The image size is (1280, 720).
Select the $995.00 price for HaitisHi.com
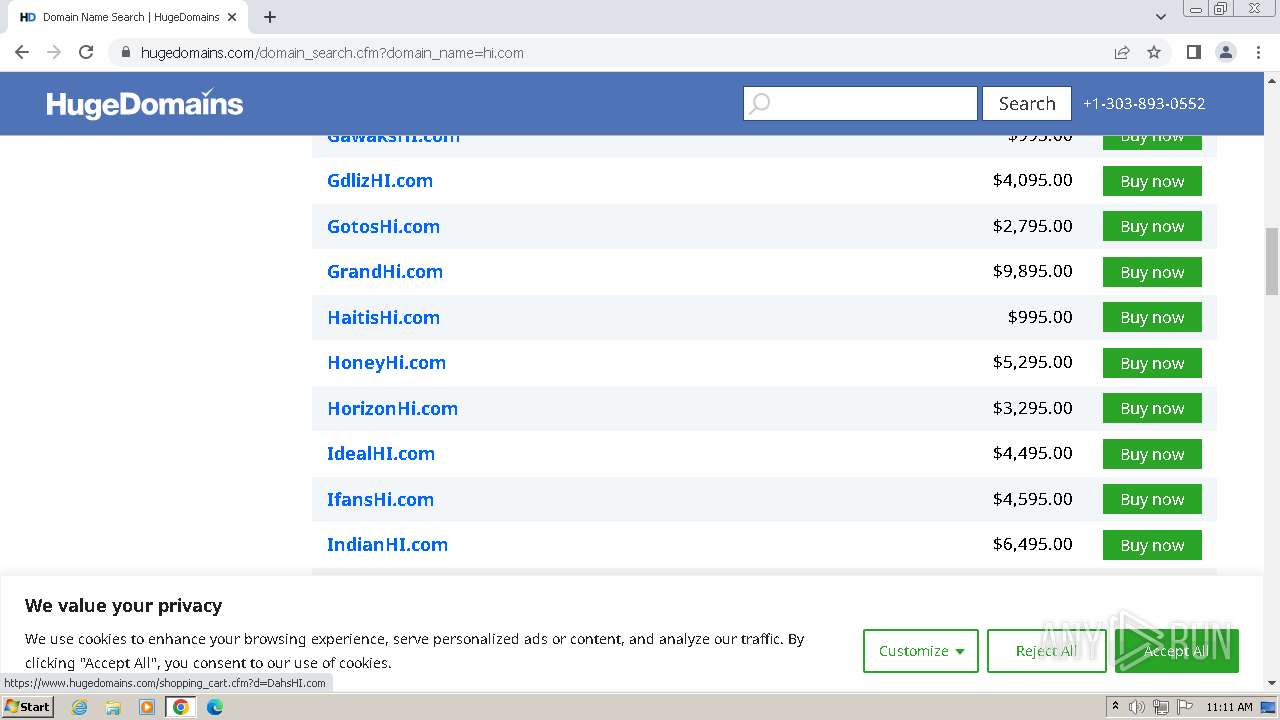(1040, 317)
